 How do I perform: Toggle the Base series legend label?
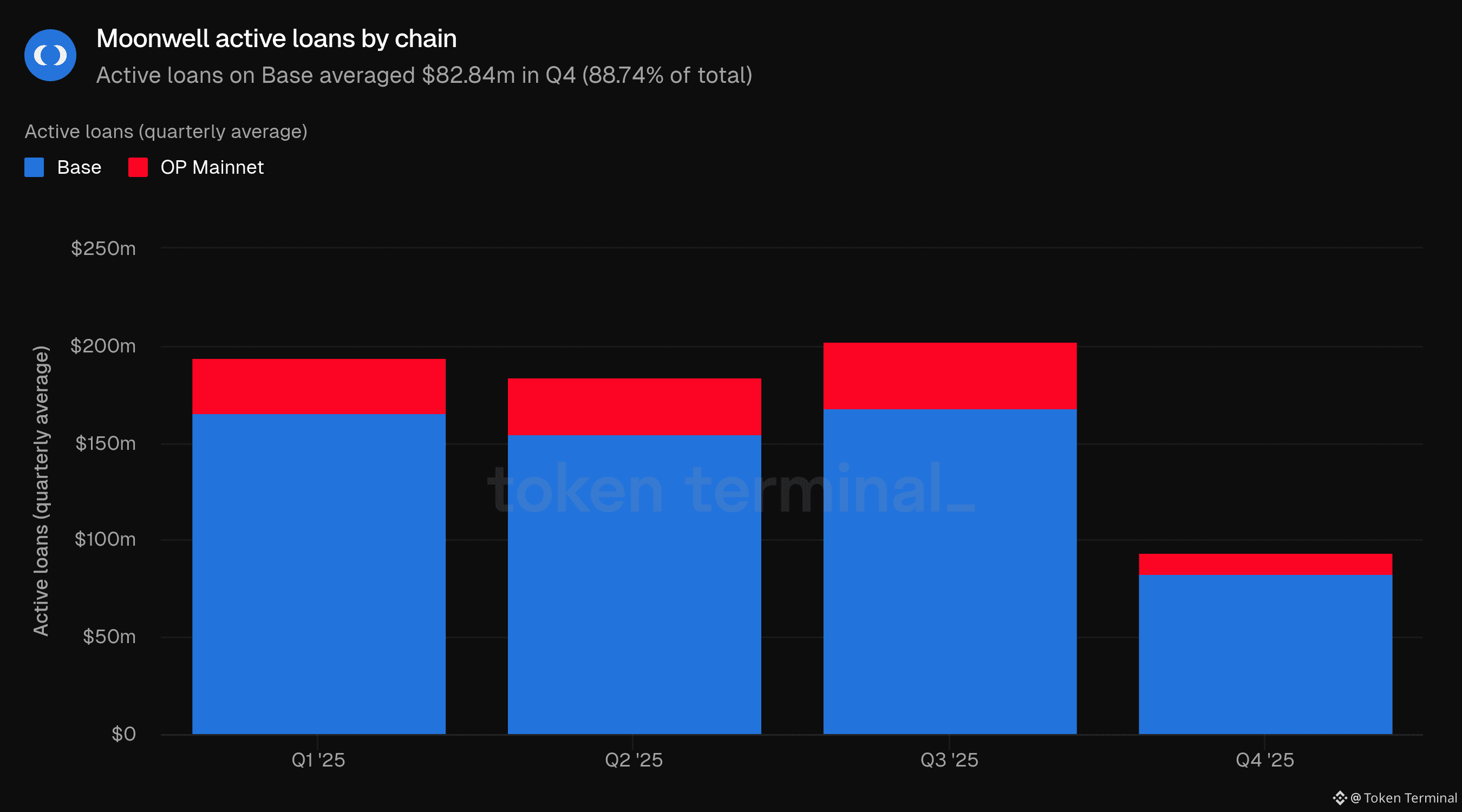click(x=79, y=167)
